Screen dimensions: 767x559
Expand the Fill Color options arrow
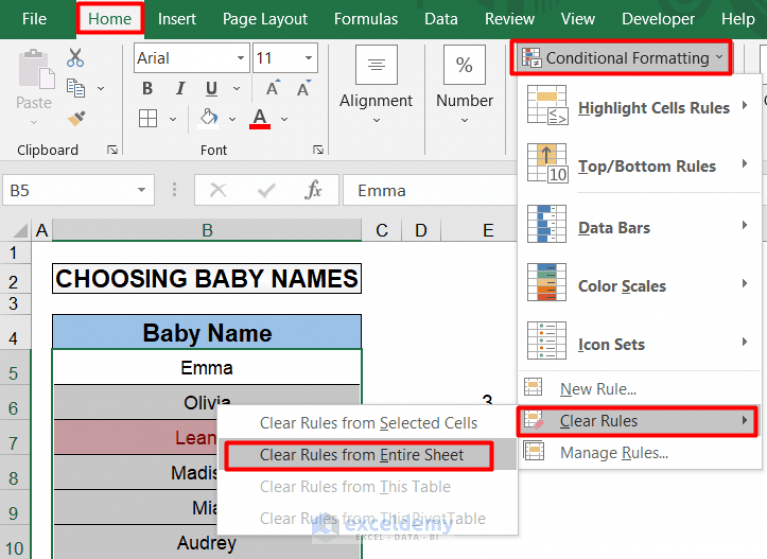[x=232, y=119]
